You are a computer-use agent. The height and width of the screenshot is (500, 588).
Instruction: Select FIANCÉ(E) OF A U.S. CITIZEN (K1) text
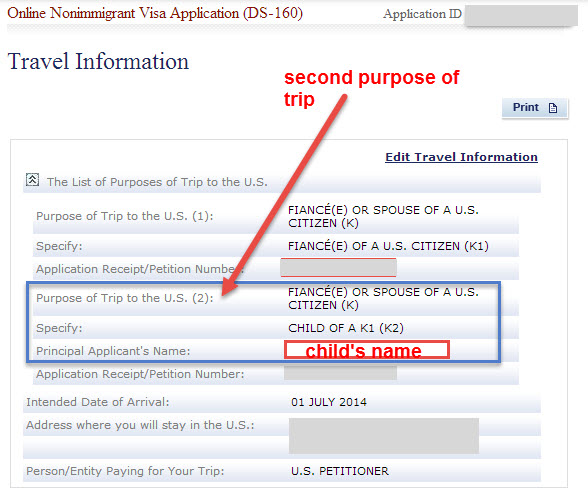point(388,246)
